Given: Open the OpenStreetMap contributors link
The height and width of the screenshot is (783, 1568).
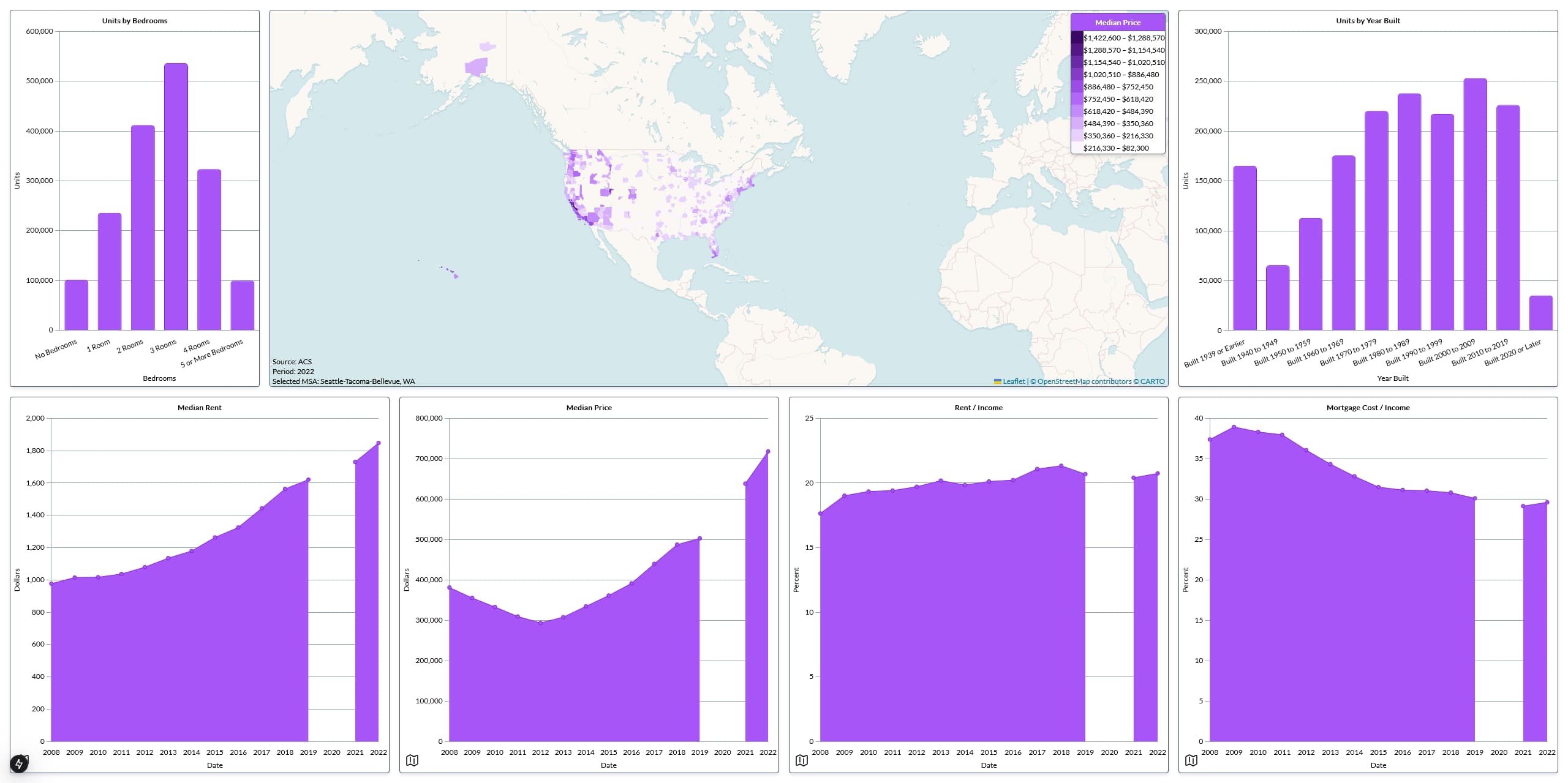Looking at the screenshot, I should pyautogui.click(x=1084, y=381).
